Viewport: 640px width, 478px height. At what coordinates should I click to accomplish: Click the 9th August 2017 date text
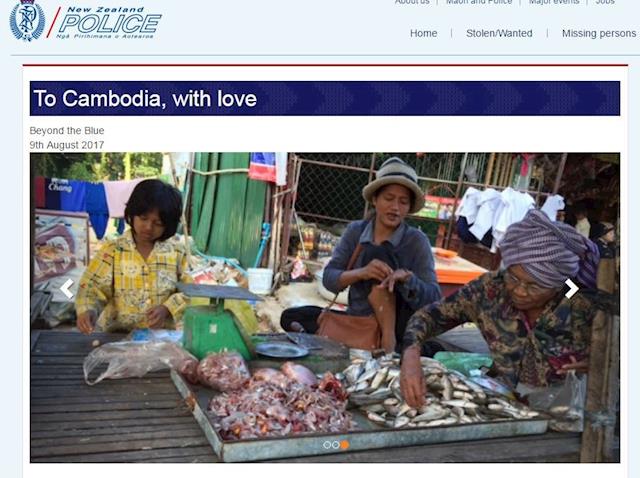tap(67, 145)
